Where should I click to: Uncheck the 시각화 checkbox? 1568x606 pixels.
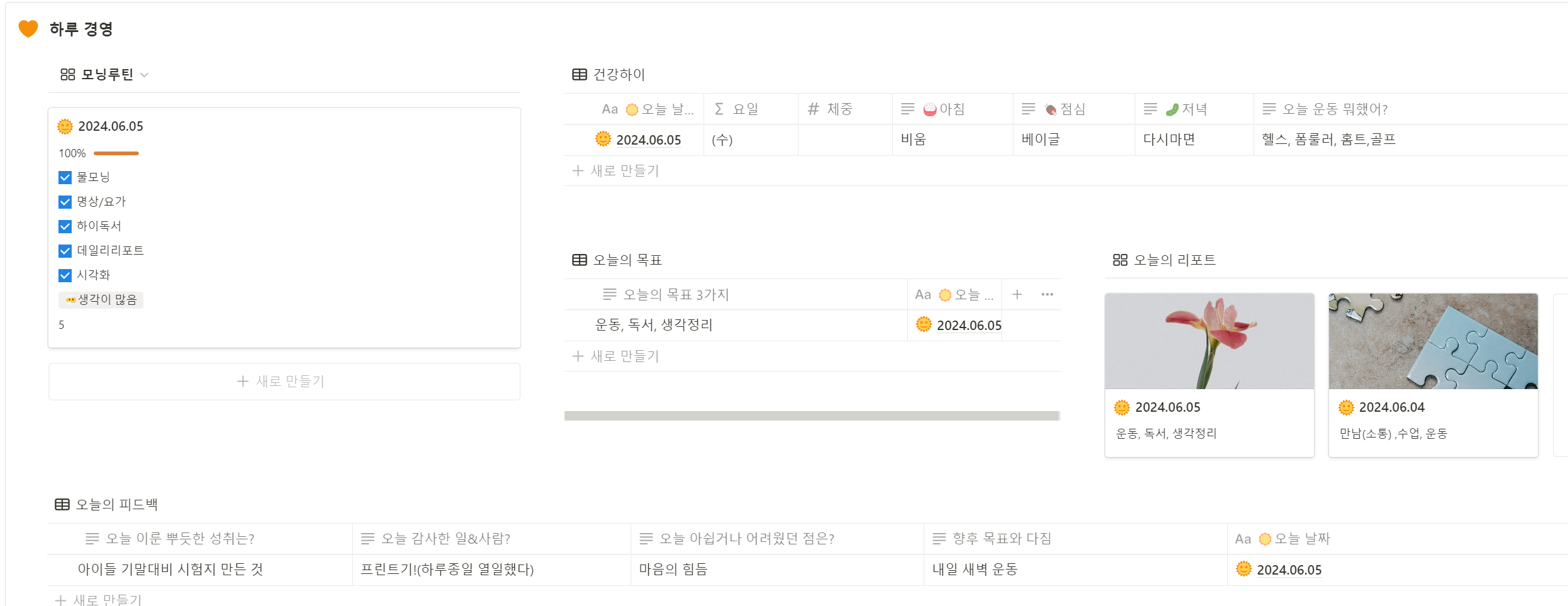(65, 275)
